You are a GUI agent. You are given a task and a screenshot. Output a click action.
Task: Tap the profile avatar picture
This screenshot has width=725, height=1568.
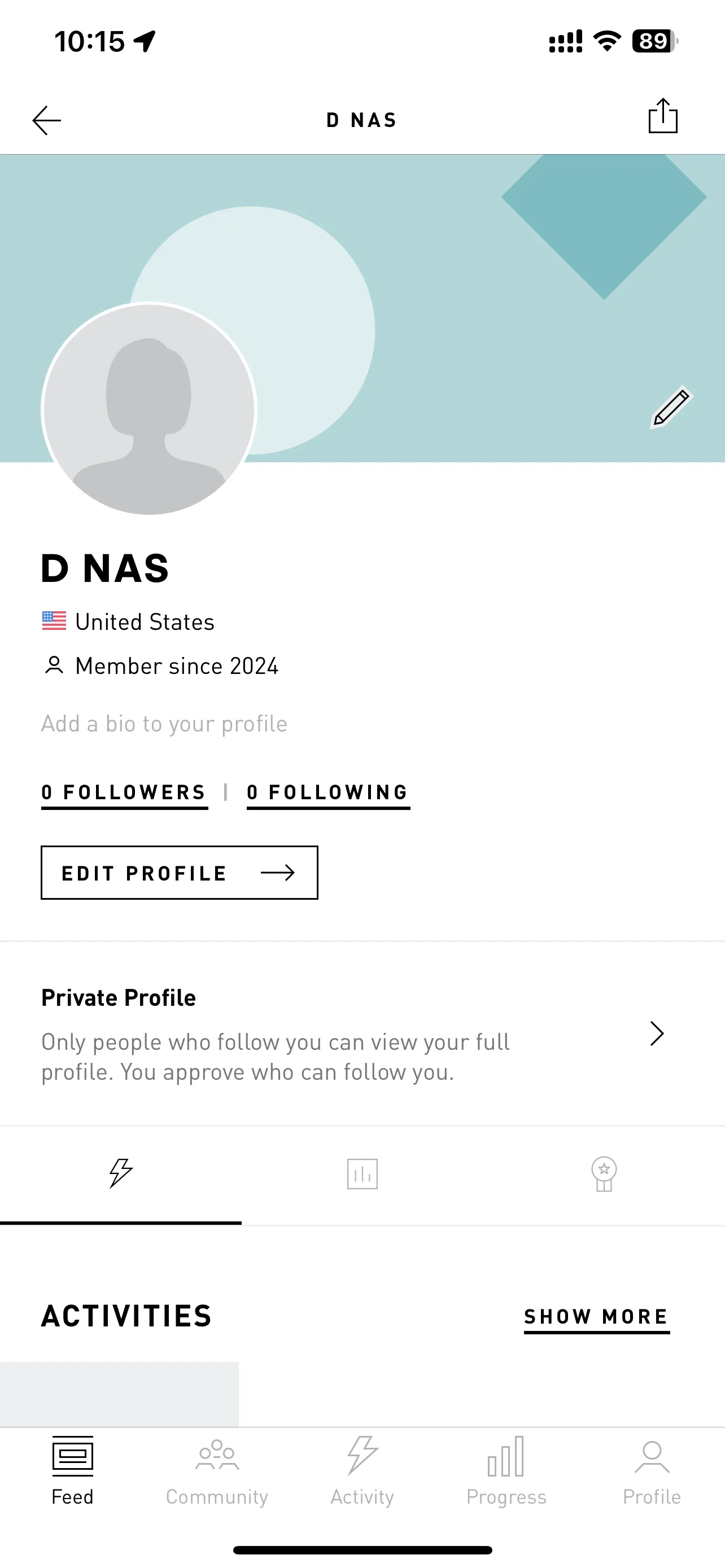[149, 409]
